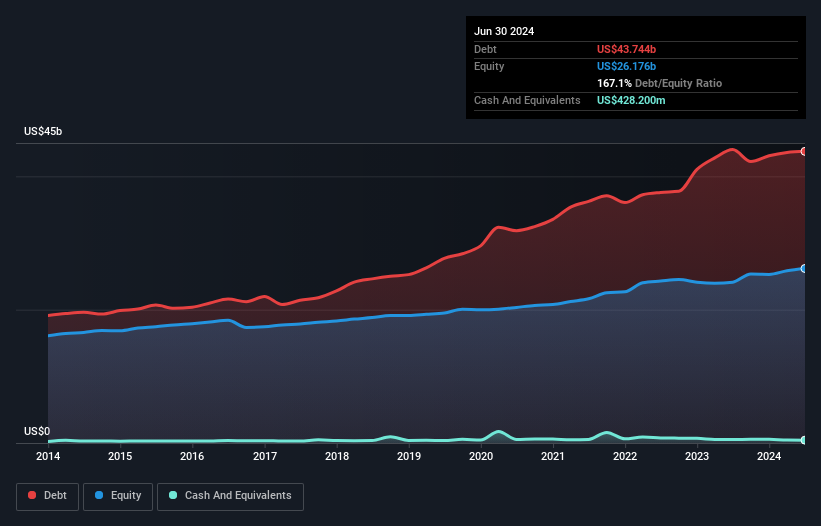
Task: Toggle the Equity series legend button
Action: tap(118, 496)
